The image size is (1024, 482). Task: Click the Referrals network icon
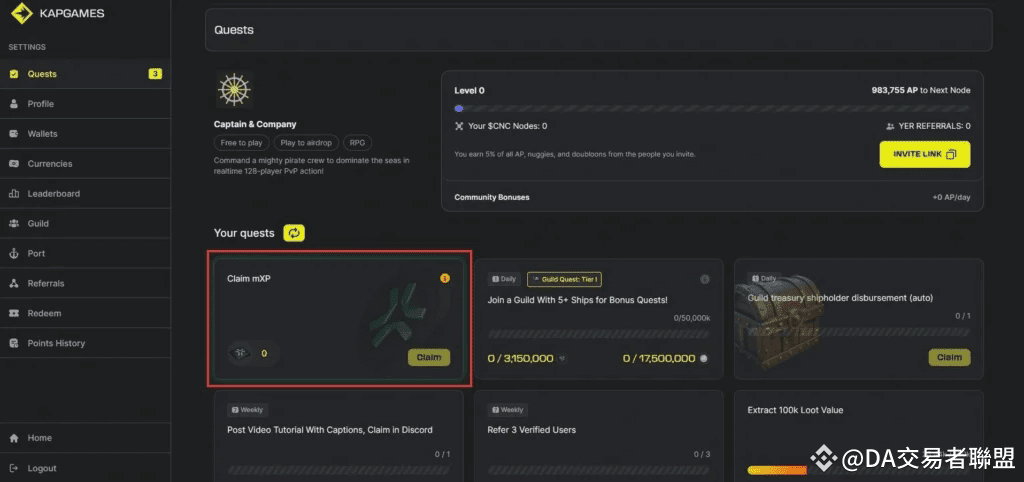click(x=14, y=283)
